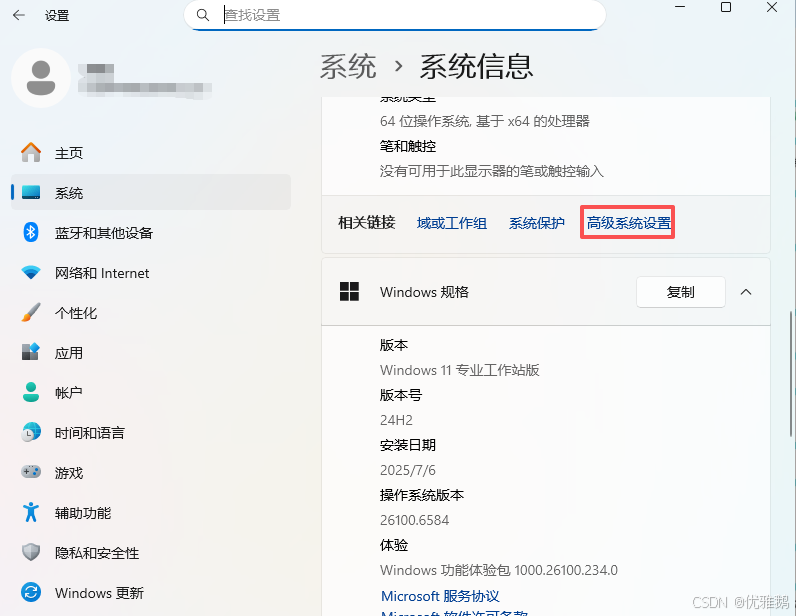The height and width of the screenshot is (616, 796).
Task: Click the Windows 规格 header text
Action: tap(424, 292)
